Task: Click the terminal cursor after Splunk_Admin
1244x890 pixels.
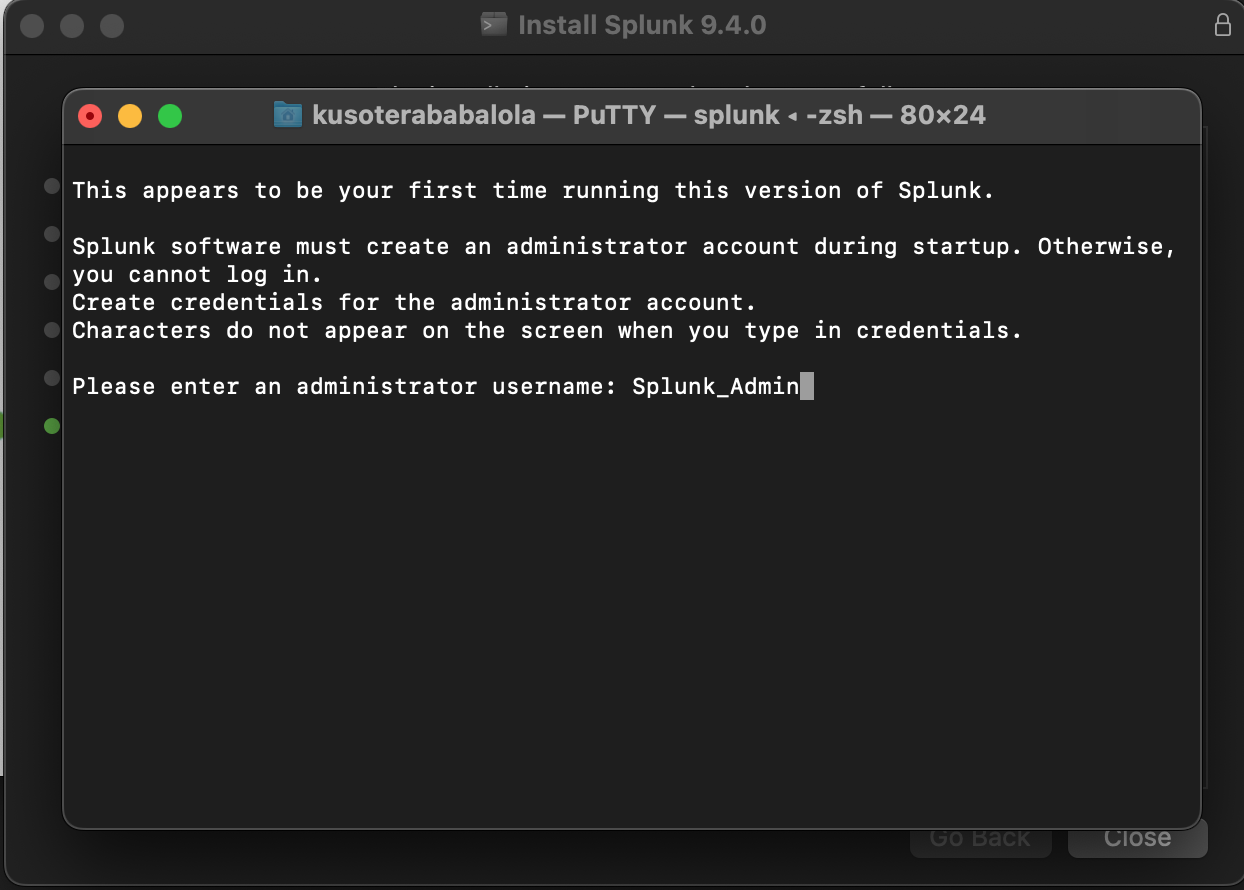Action: pyautogui.click(x=806, y=386)
